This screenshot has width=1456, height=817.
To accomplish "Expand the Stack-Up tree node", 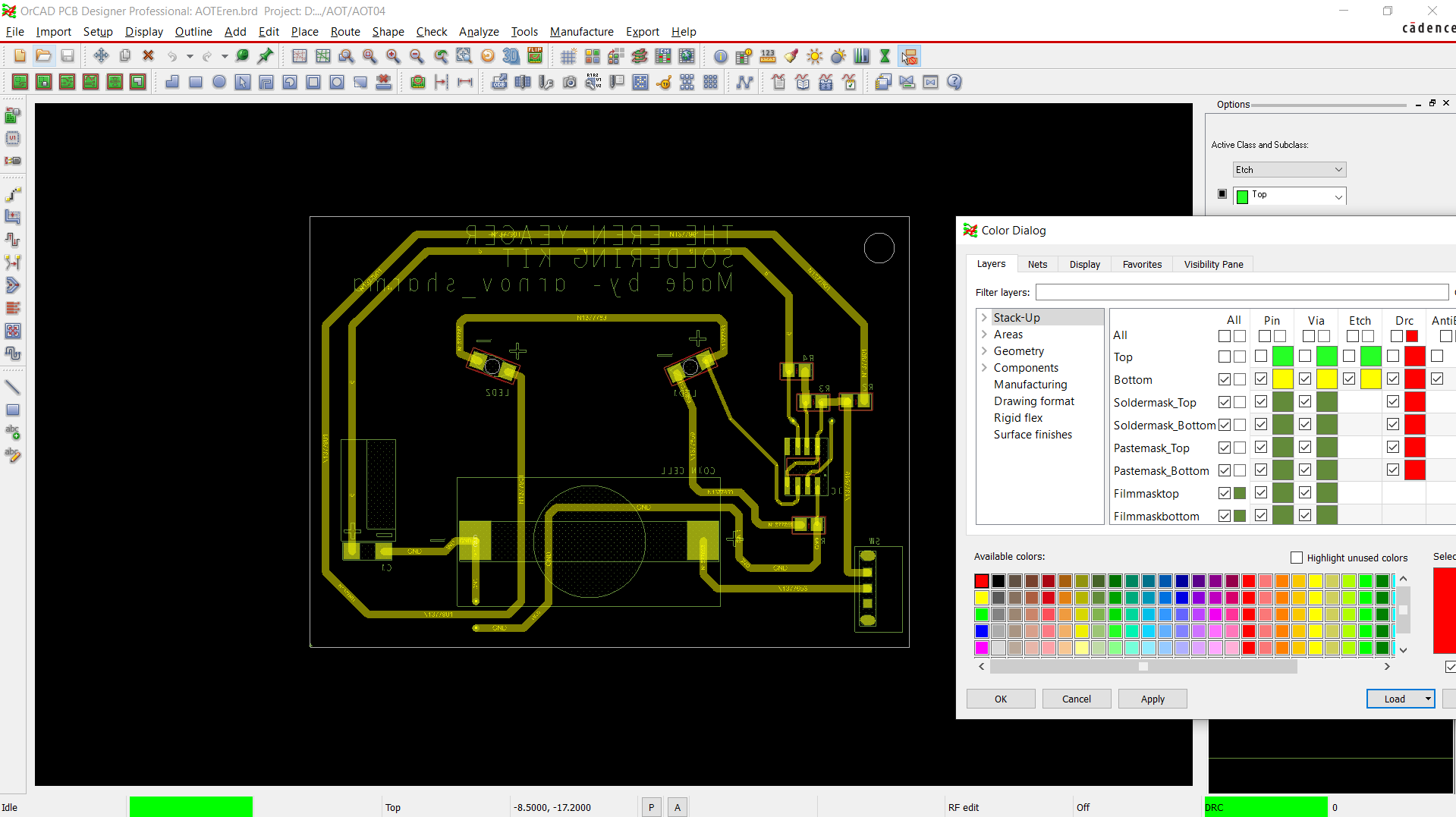I will 984,318.
